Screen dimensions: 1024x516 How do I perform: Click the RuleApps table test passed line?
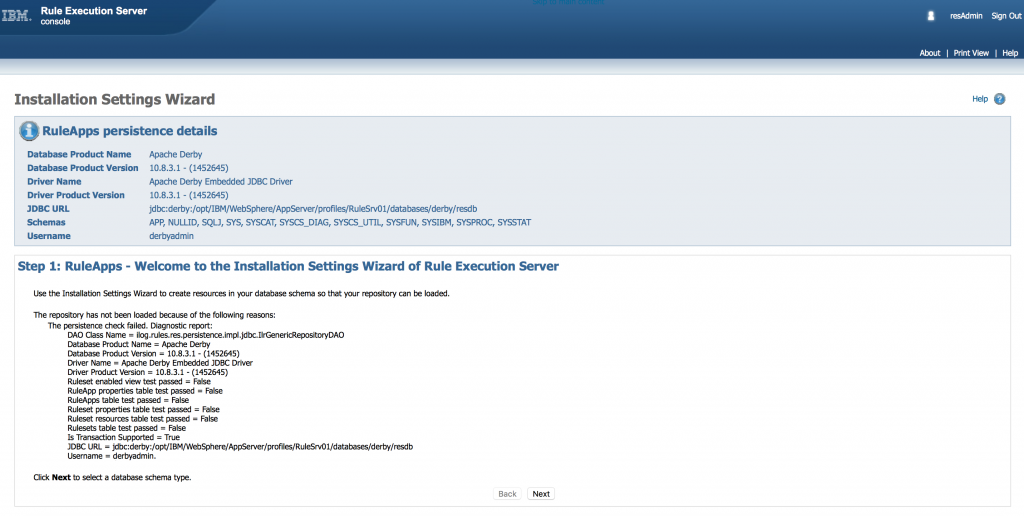[128, 400]
